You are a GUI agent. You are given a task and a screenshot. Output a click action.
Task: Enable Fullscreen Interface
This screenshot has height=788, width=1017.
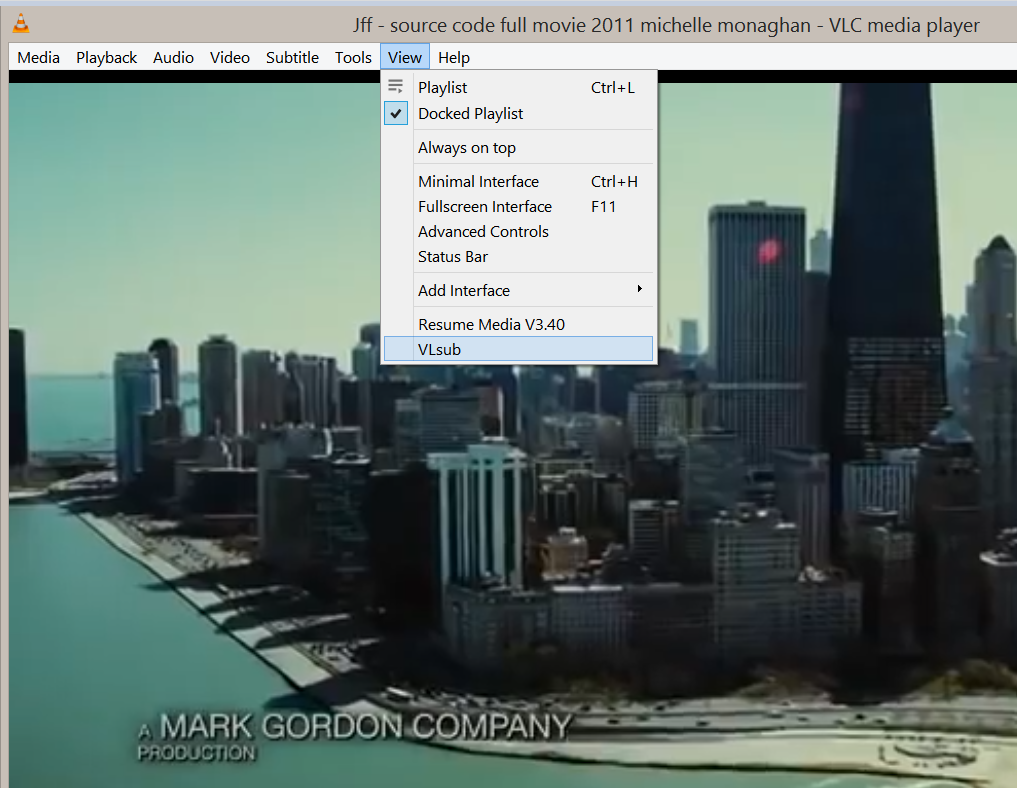click(x=518, y=207)
